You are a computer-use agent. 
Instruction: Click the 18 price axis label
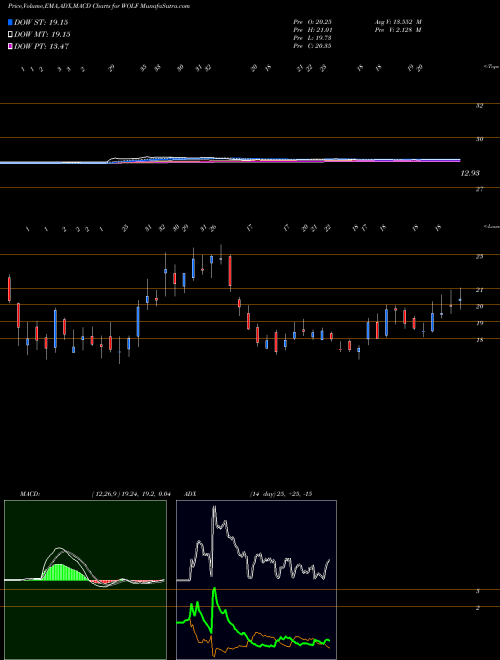point(479,340)
